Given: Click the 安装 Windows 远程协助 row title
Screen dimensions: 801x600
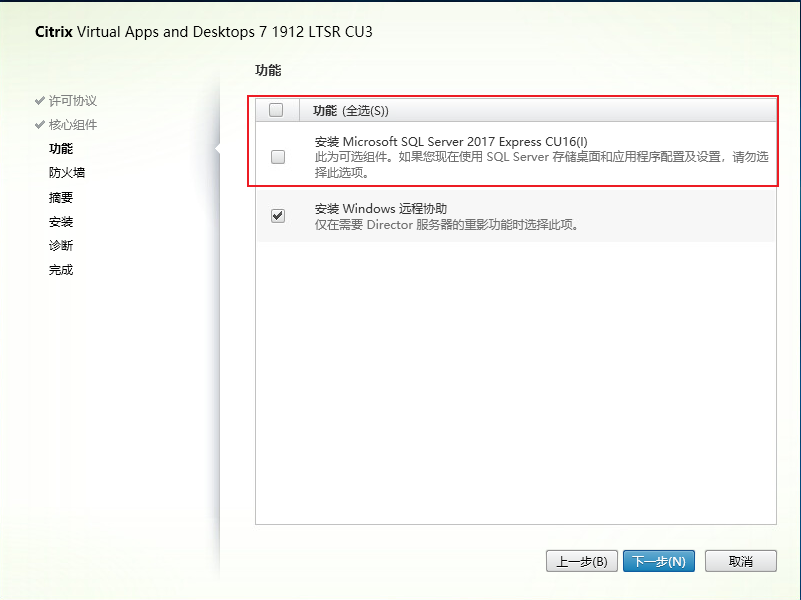Looking at the screenshot, I should pos(380,209).
